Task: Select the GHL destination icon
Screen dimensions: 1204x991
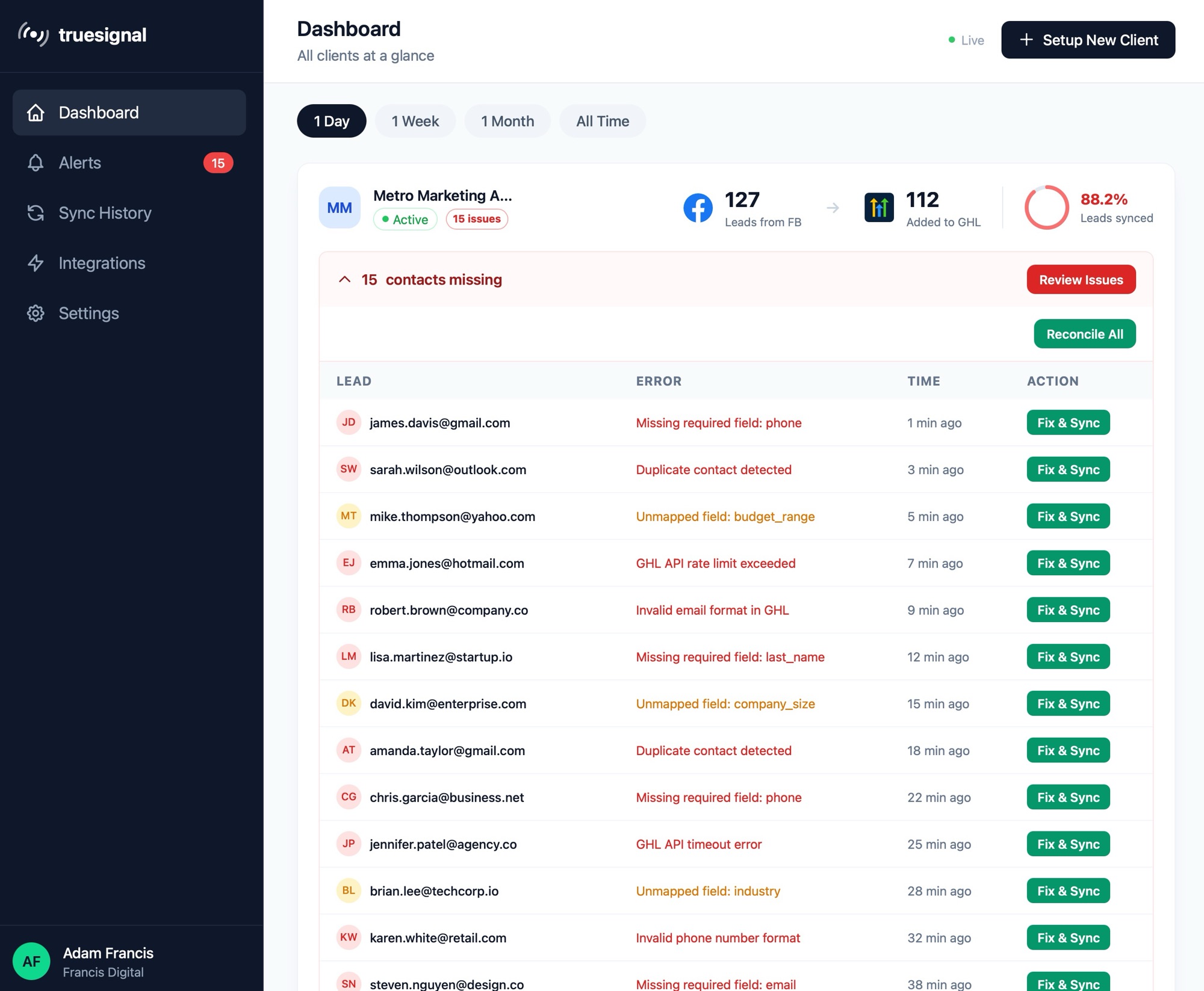Action: coord(879,207)
